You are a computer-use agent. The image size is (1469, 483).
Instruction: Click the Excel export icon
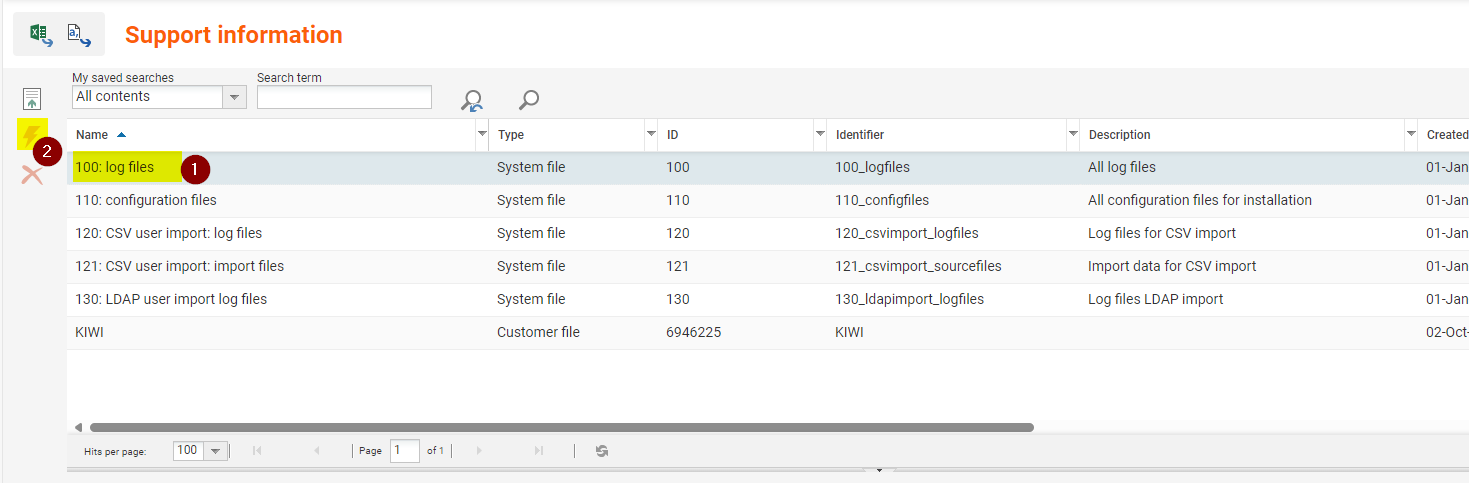(40, 35)
